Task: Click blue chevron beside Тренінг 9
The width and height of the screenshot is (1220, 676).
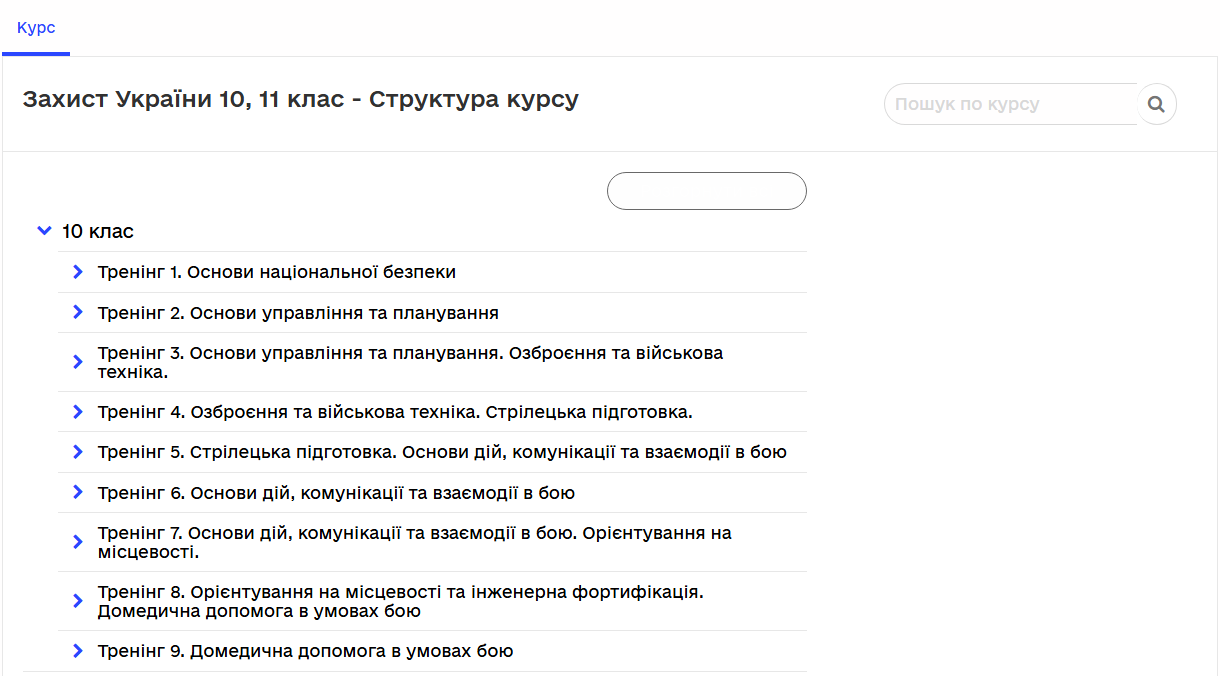Action: 78,650
